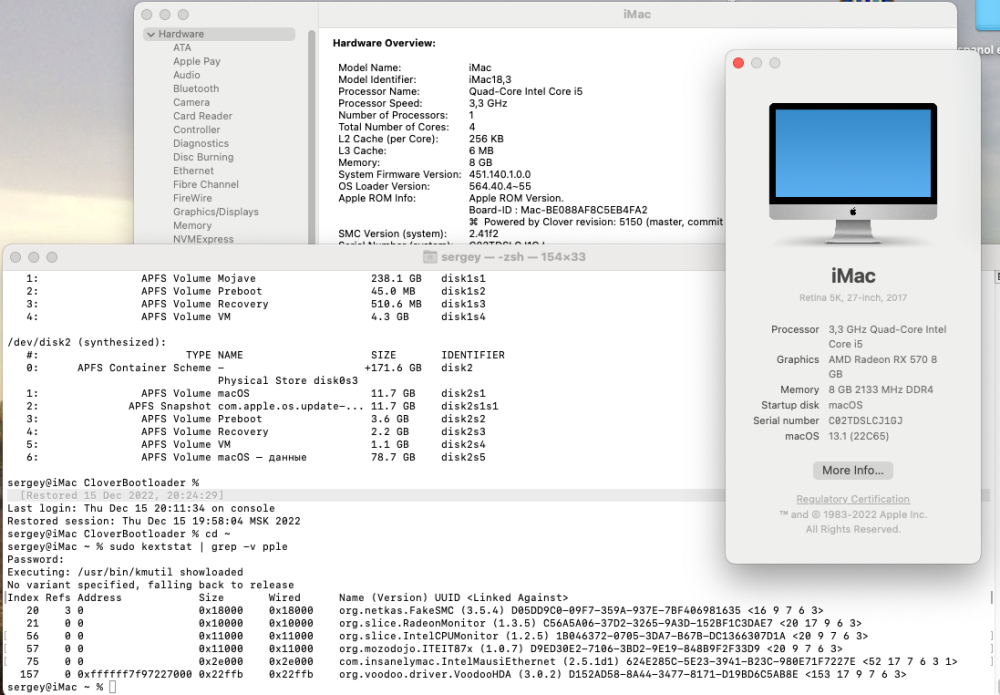Select Bluetooth in the sidebar list
1000x695 pixels.
196,89
